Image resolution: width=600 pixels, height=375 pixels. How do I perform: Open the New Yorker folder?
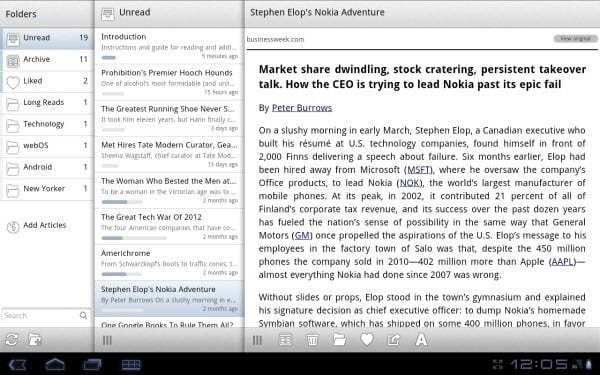(x=47, y=189)
